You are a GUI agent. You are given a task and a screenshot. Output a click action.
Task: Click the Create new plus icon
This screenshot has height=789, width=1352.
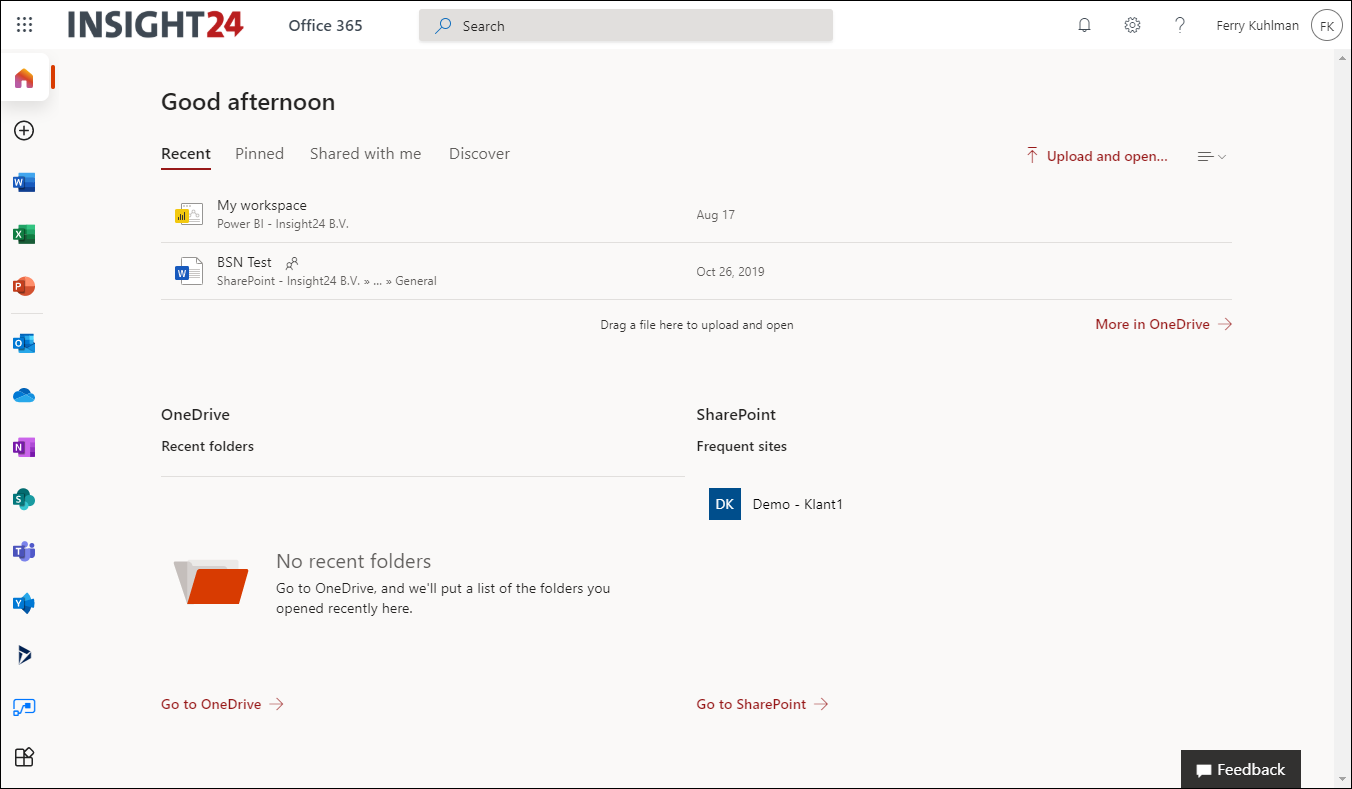pyautogui.click(x=25, y=131)
